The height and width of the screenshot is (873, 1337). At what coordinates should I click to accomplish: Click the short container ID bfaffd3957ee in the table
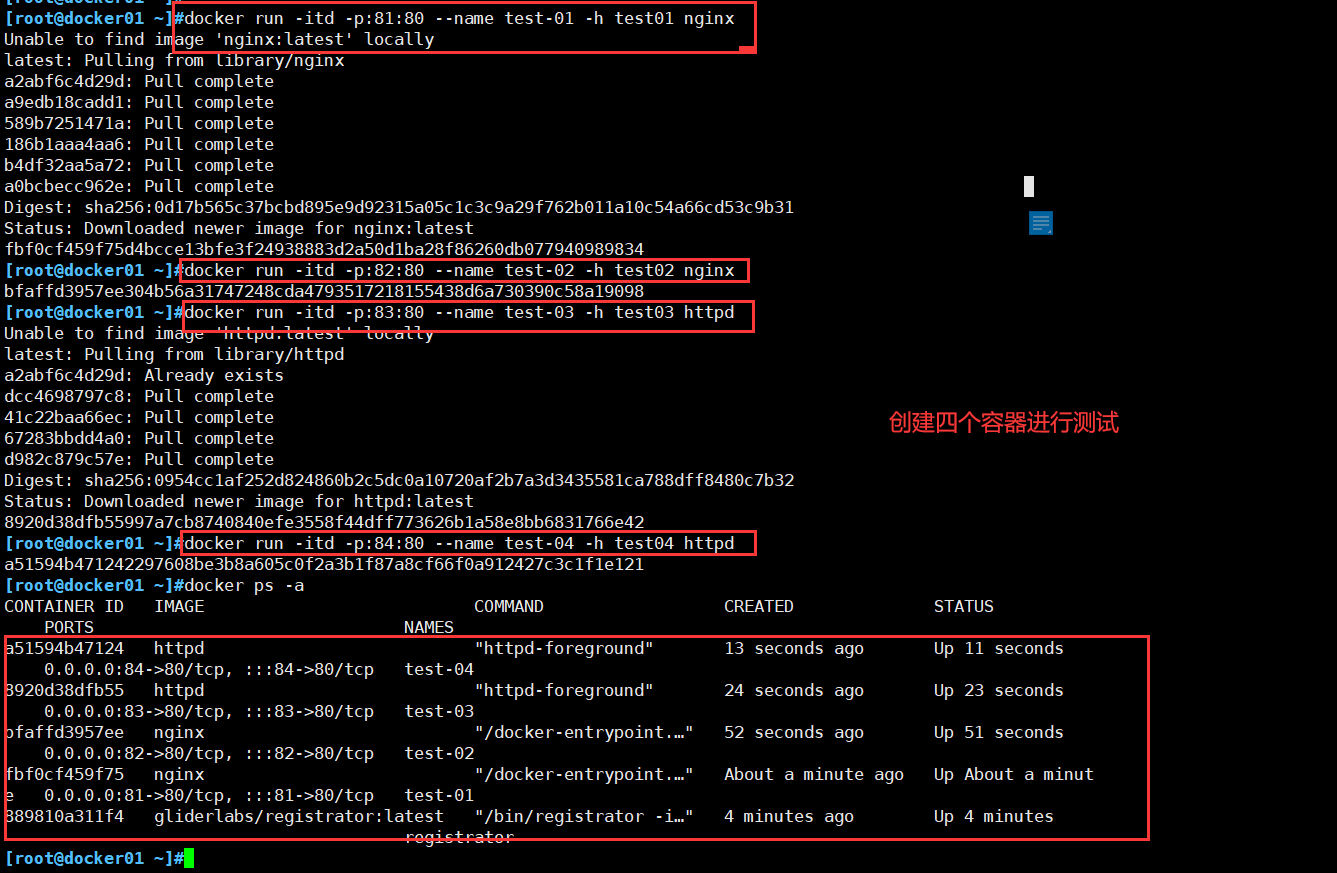point(64,732)
